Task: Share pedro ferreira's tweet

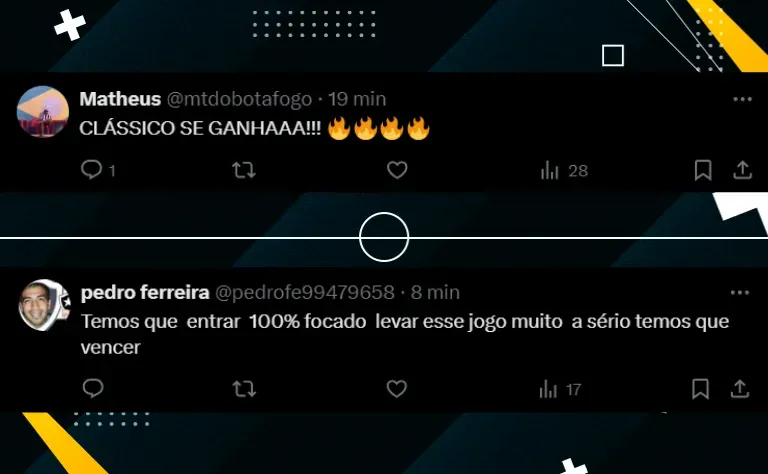Action: point(740,389)
